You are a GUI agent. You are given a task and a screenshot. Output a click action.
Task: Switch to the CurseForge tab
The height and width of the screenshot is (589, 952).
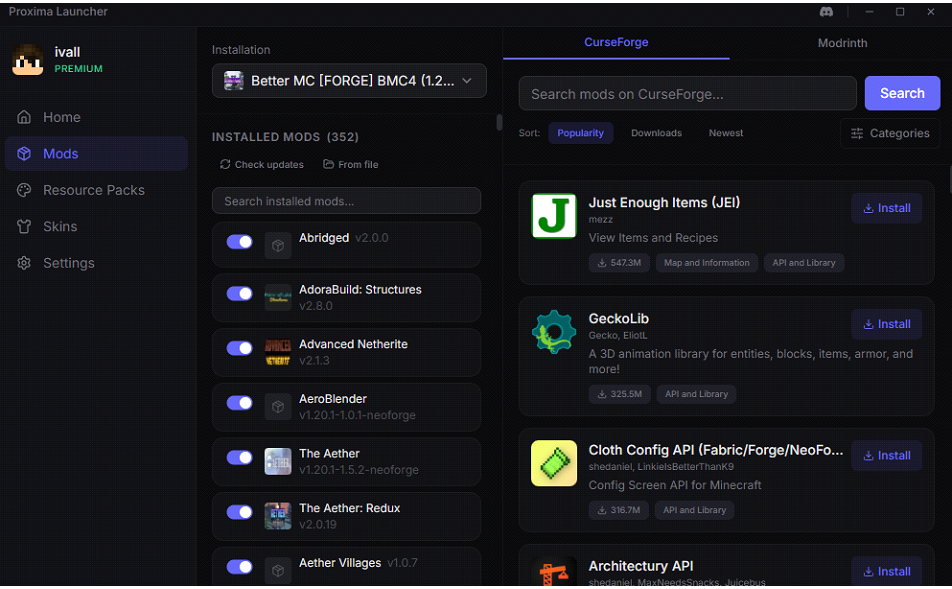tap(616, 43)
